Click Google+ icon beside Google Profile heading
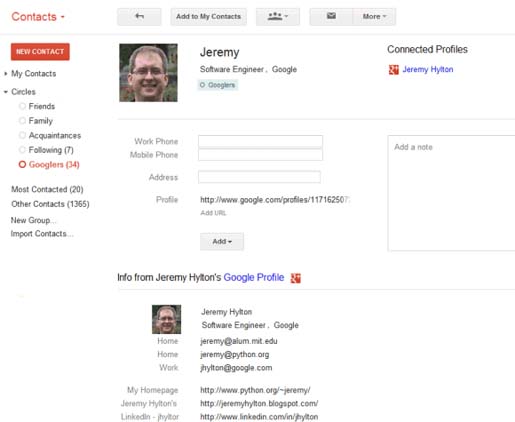 [x=296, y=278]
